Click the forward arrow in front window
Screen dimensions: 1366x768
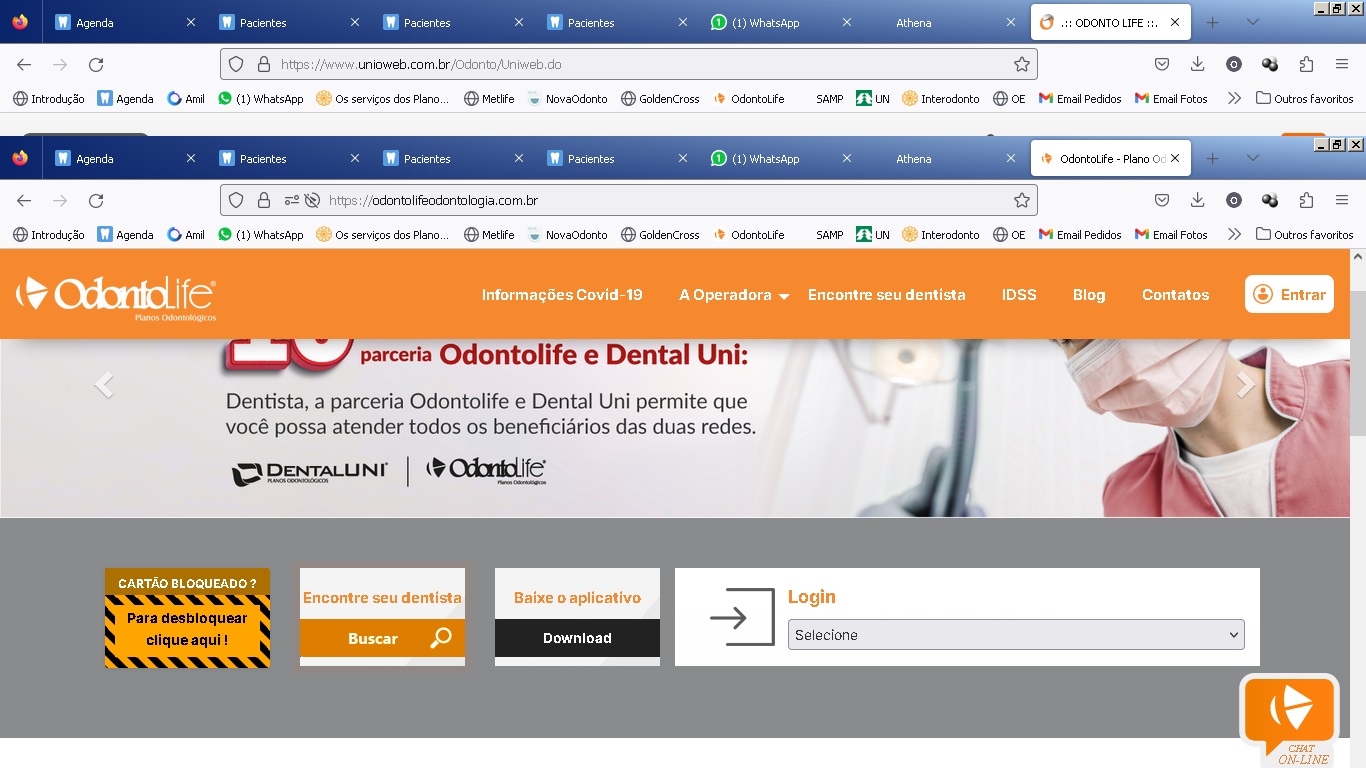pos(60,200)
